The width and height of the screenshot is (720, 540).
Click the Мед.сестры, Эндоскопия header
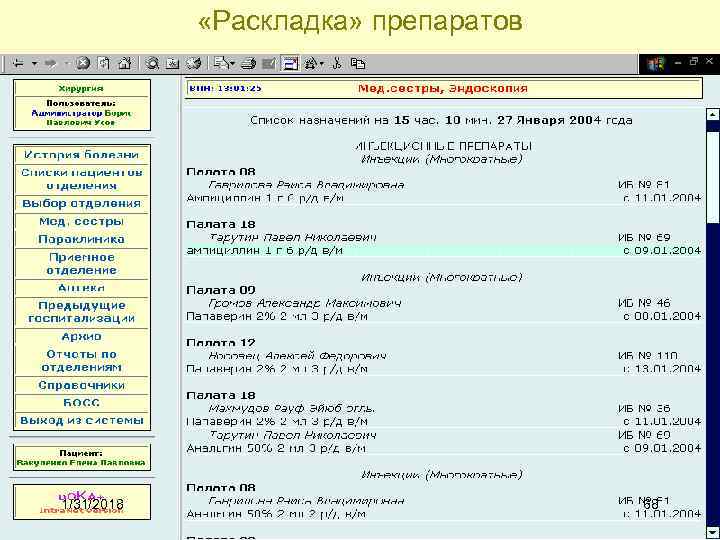pyautogui.click(x=443, y=88)
